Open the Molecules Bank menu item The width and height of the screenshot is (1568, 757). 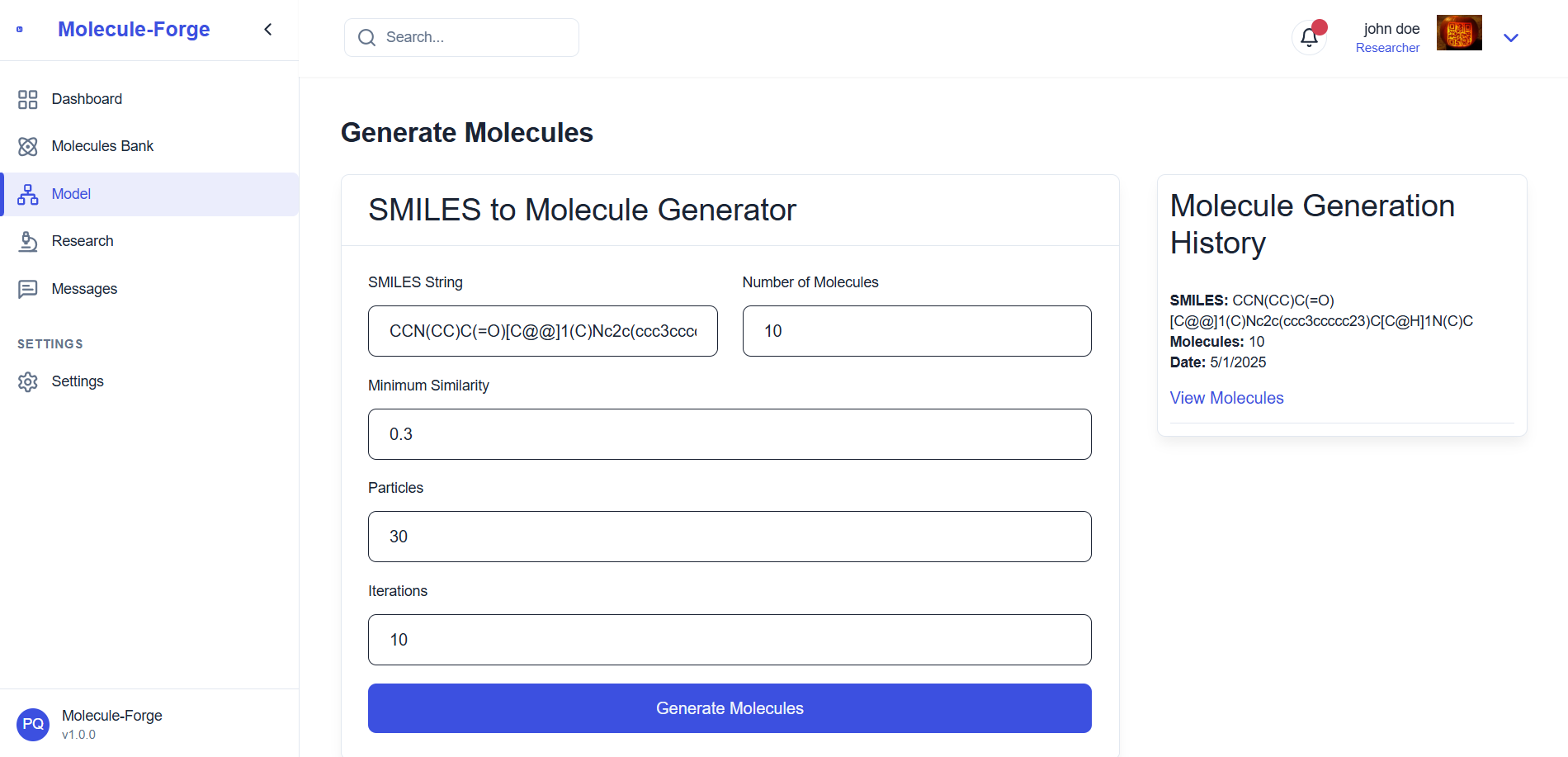pos(102,146)
